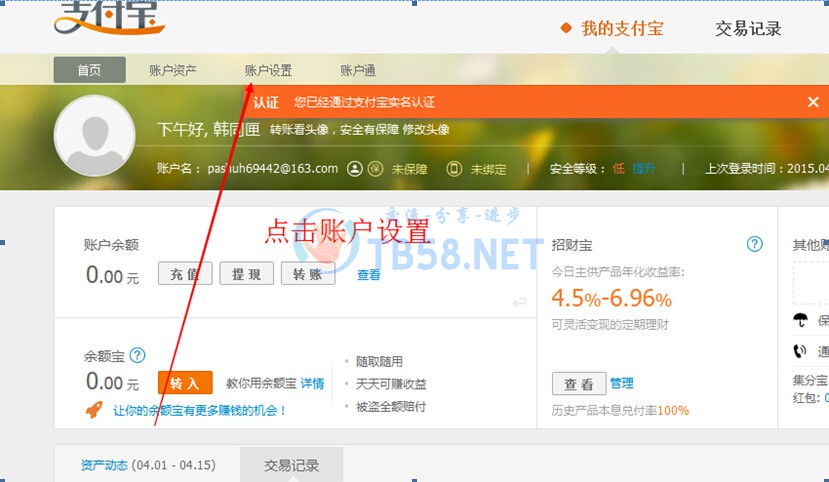Click the 充值 button
The width and height of the screenshot is (829, 482).
185,273
